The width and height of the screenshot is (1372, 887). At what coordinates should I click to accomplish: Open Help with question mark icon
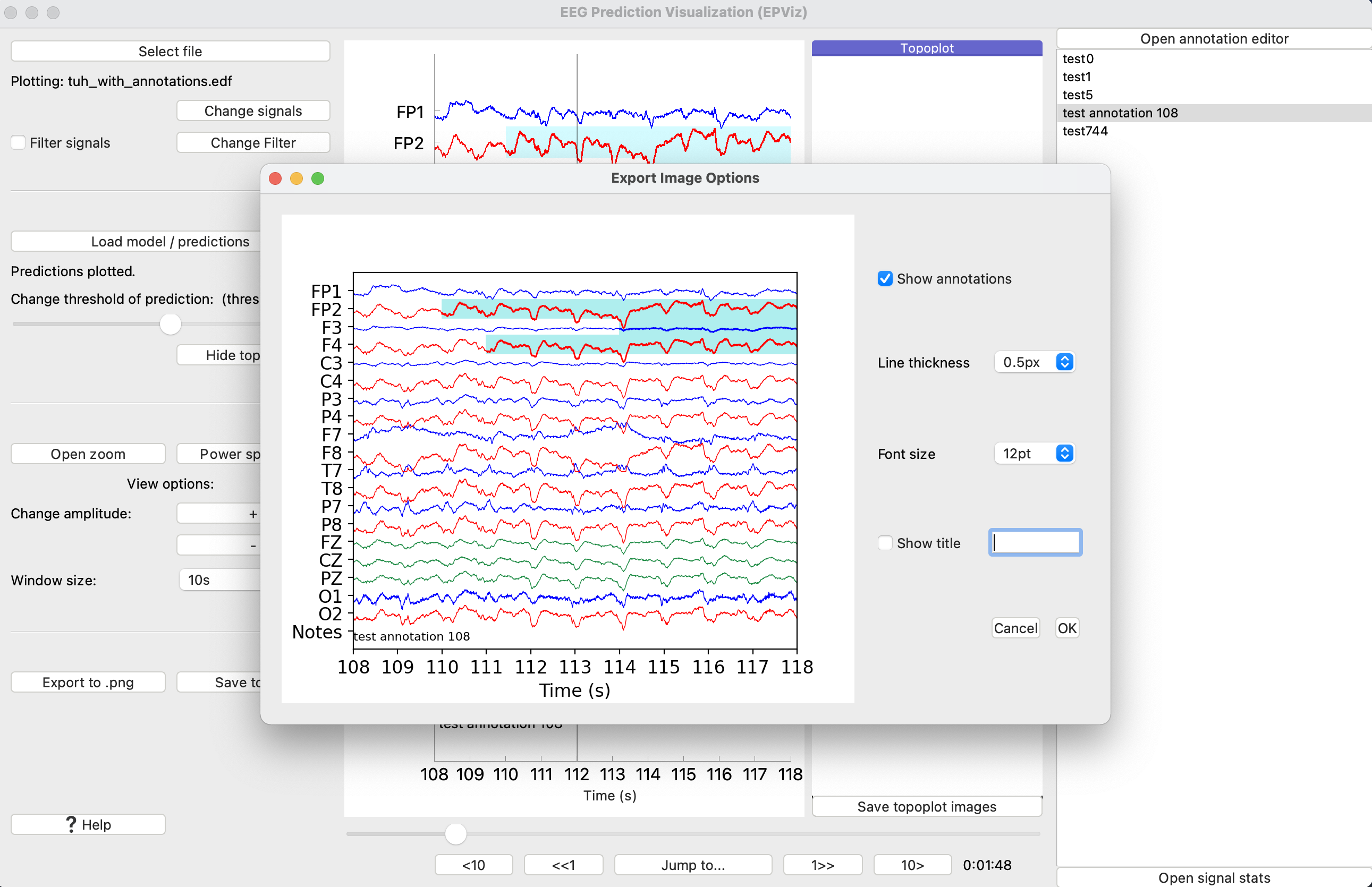point(88,824)
